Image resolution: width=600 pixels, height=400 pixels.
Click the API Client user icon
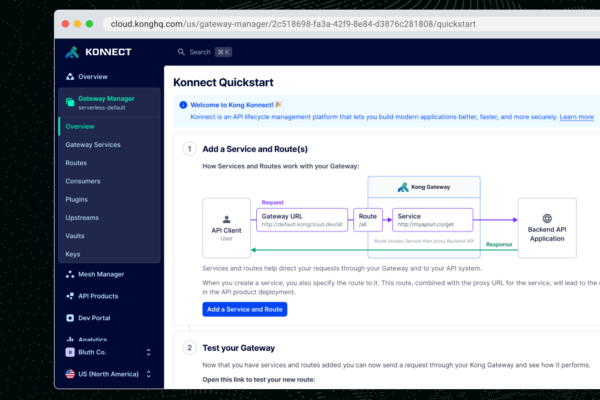click(226, 218)
